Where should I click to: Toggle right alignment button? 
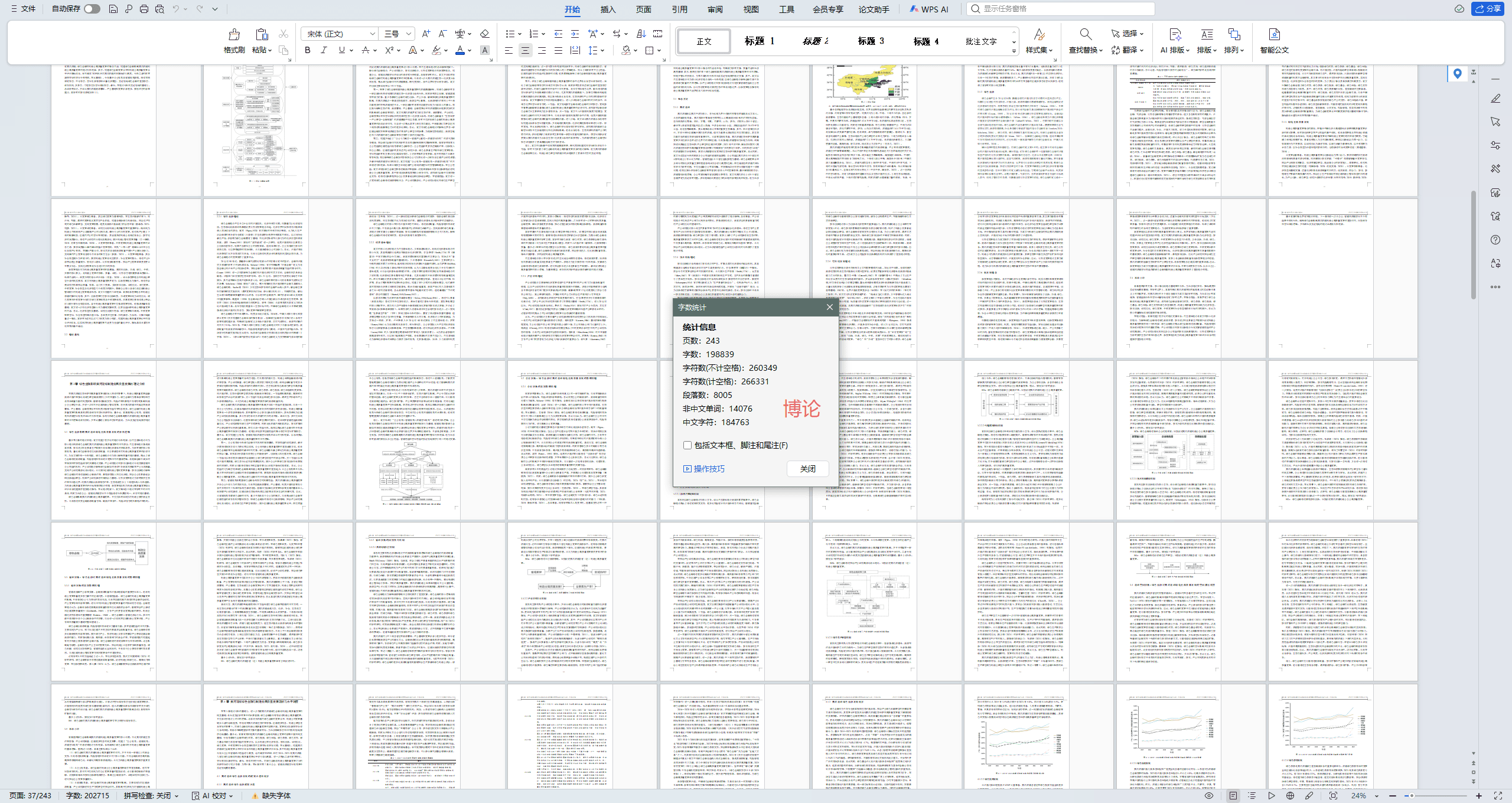(542, 50)
